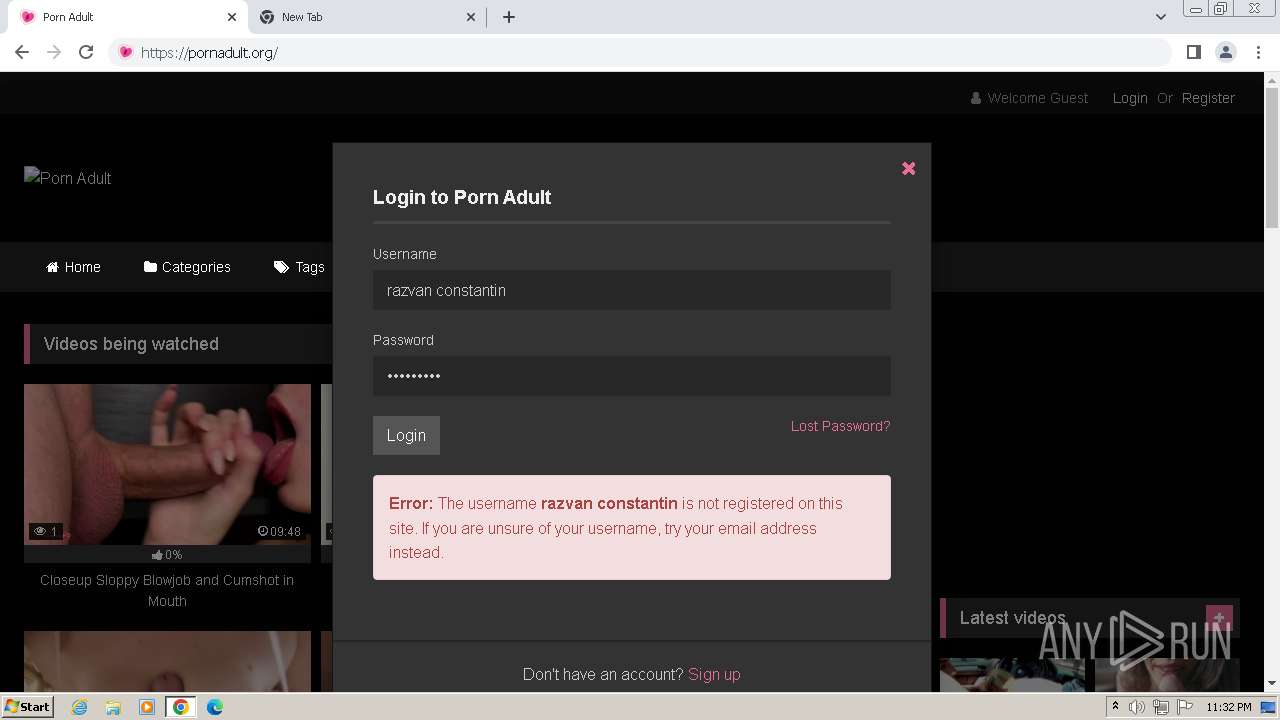Viewport: 1280px width, 720px height.
Task: Open the Windows Start menu
Action: 27,707
